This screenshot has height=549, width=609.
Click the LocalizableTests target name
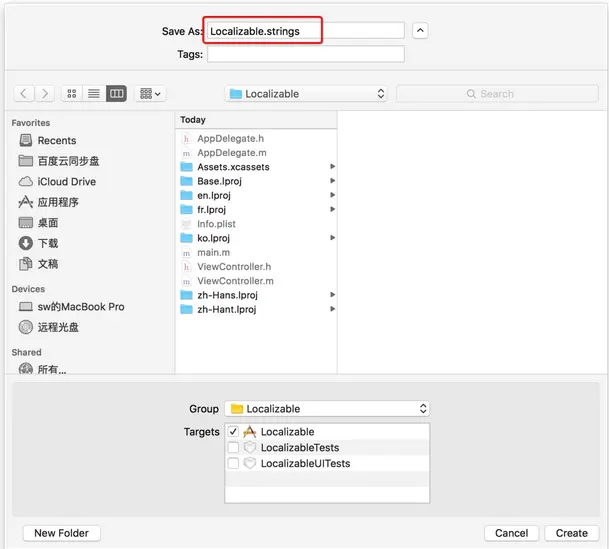300,448
